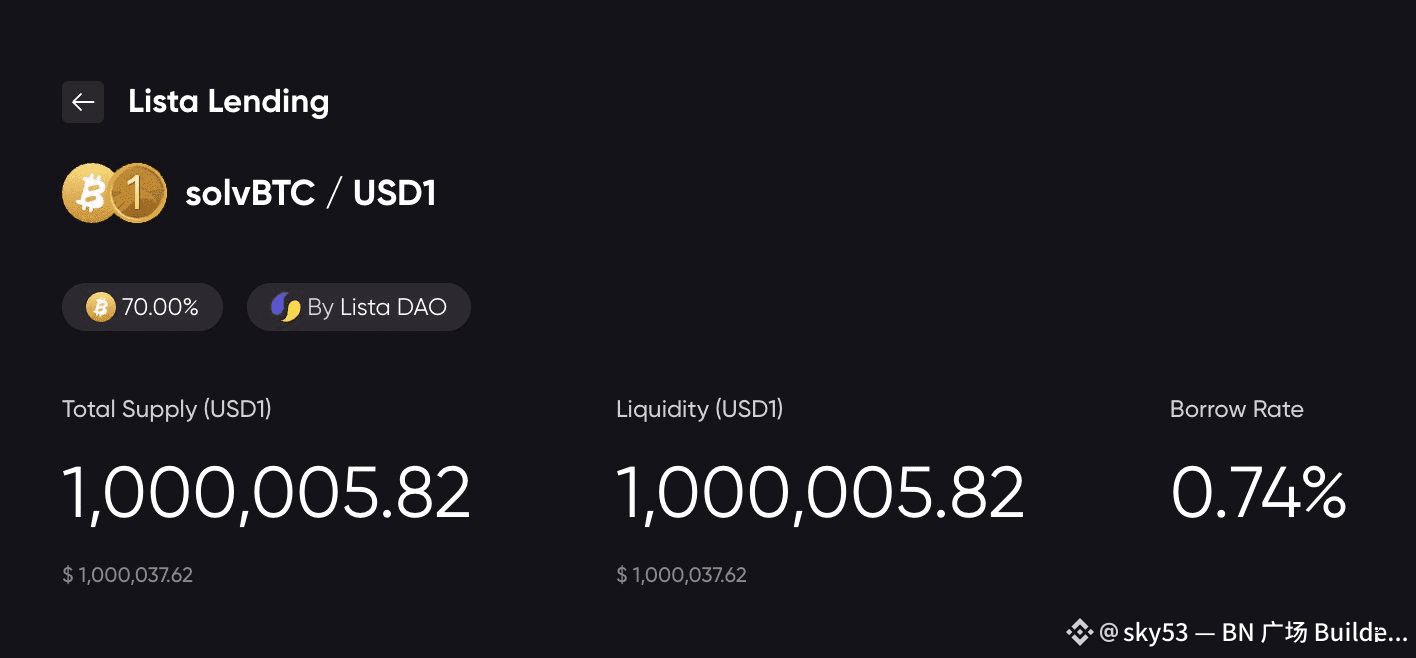Click the solvBTC / USD1 market heading
The image size is (1416, 658).
tap(311, 193)
